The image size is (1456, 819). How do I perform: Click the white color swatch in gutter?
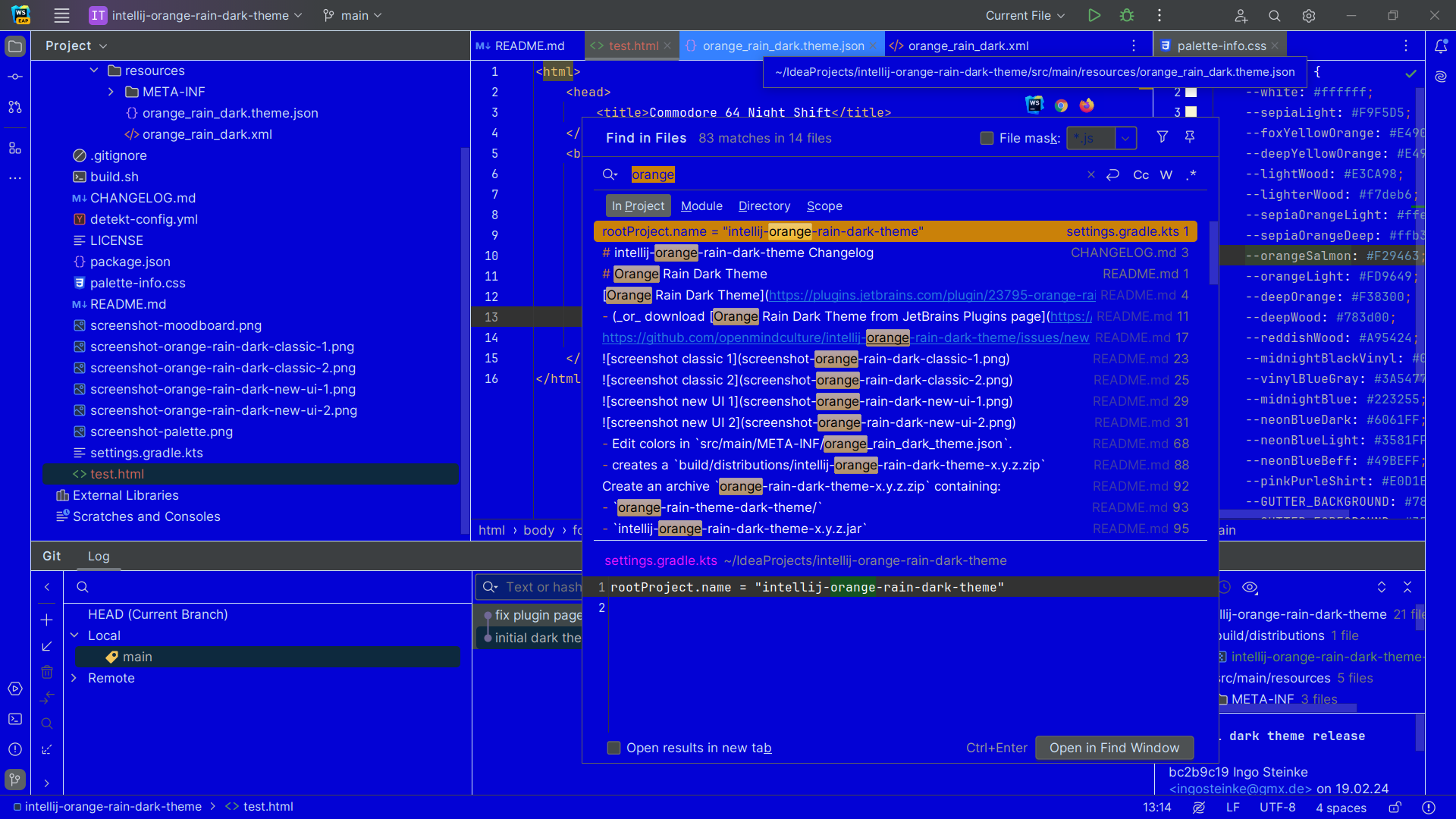1191,92
